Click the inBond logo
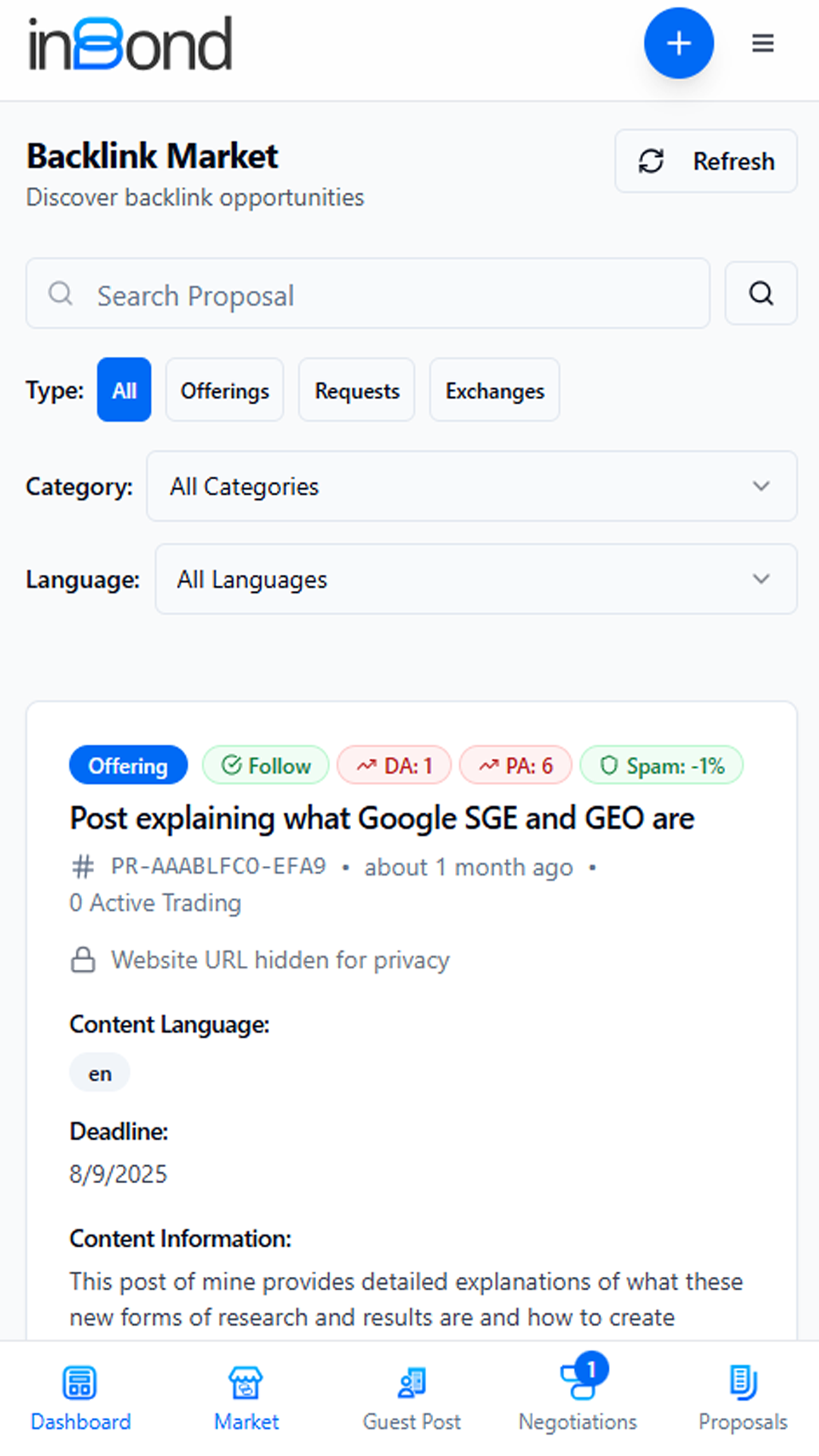 click(x=130, y=44)
